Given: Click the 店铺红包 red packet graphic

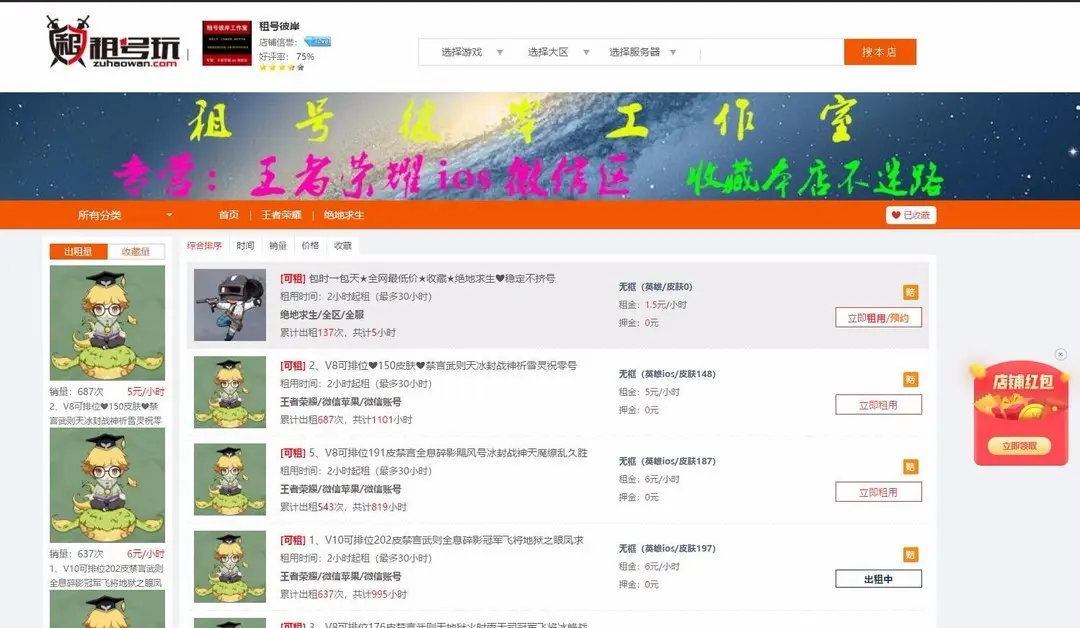Looking at the screenshot, I should pos(1020,413).
